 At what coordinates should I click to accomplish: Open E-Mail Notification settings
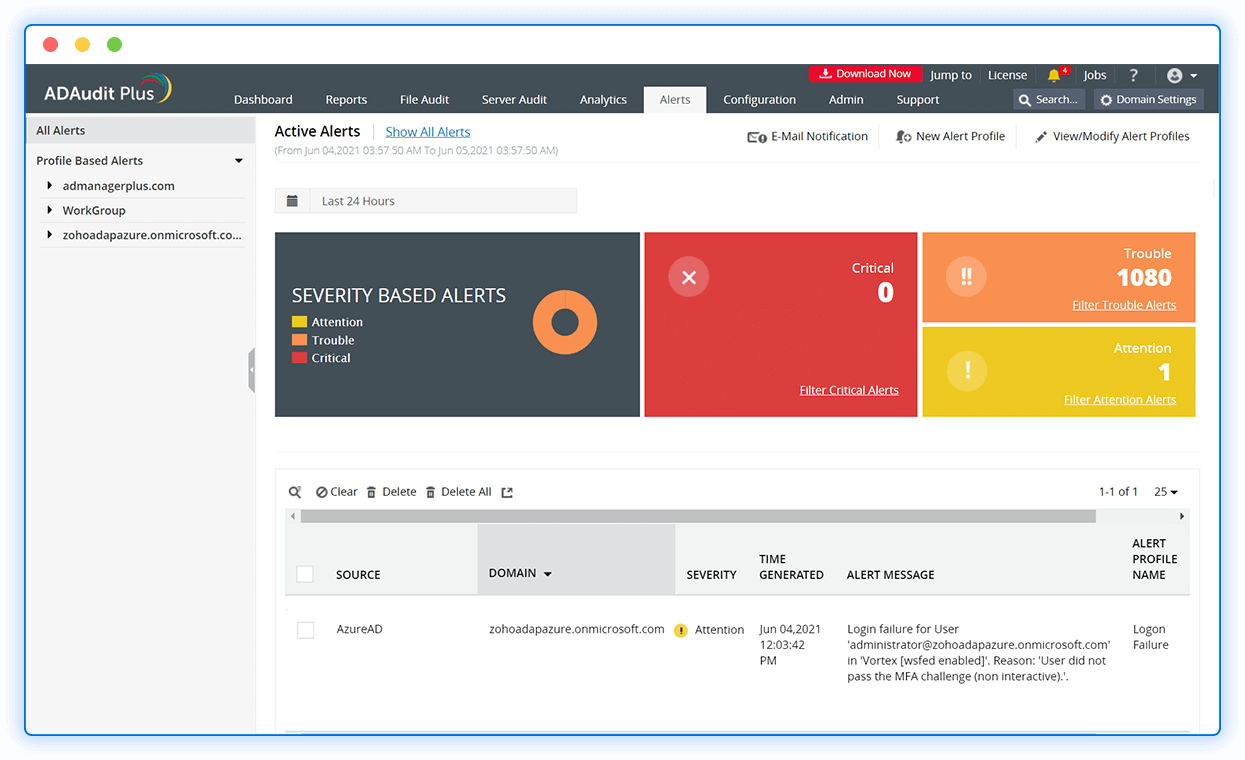coord(808,136)
